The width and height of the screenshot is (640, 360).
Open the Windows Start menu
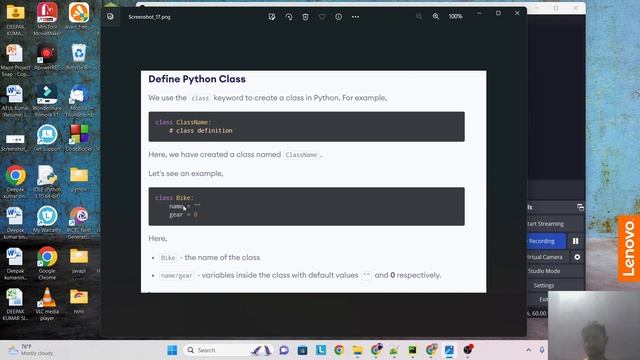coord(172,350)
